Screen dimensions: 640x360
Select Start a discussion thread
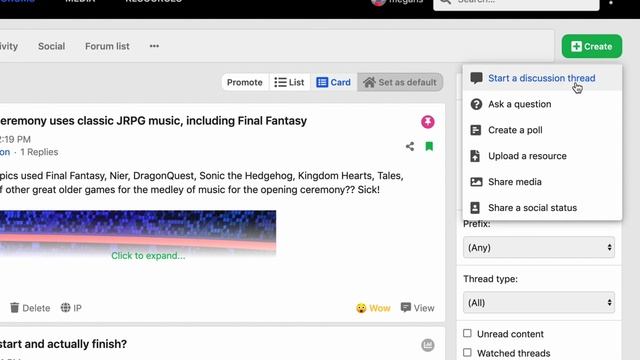[542, 78]
